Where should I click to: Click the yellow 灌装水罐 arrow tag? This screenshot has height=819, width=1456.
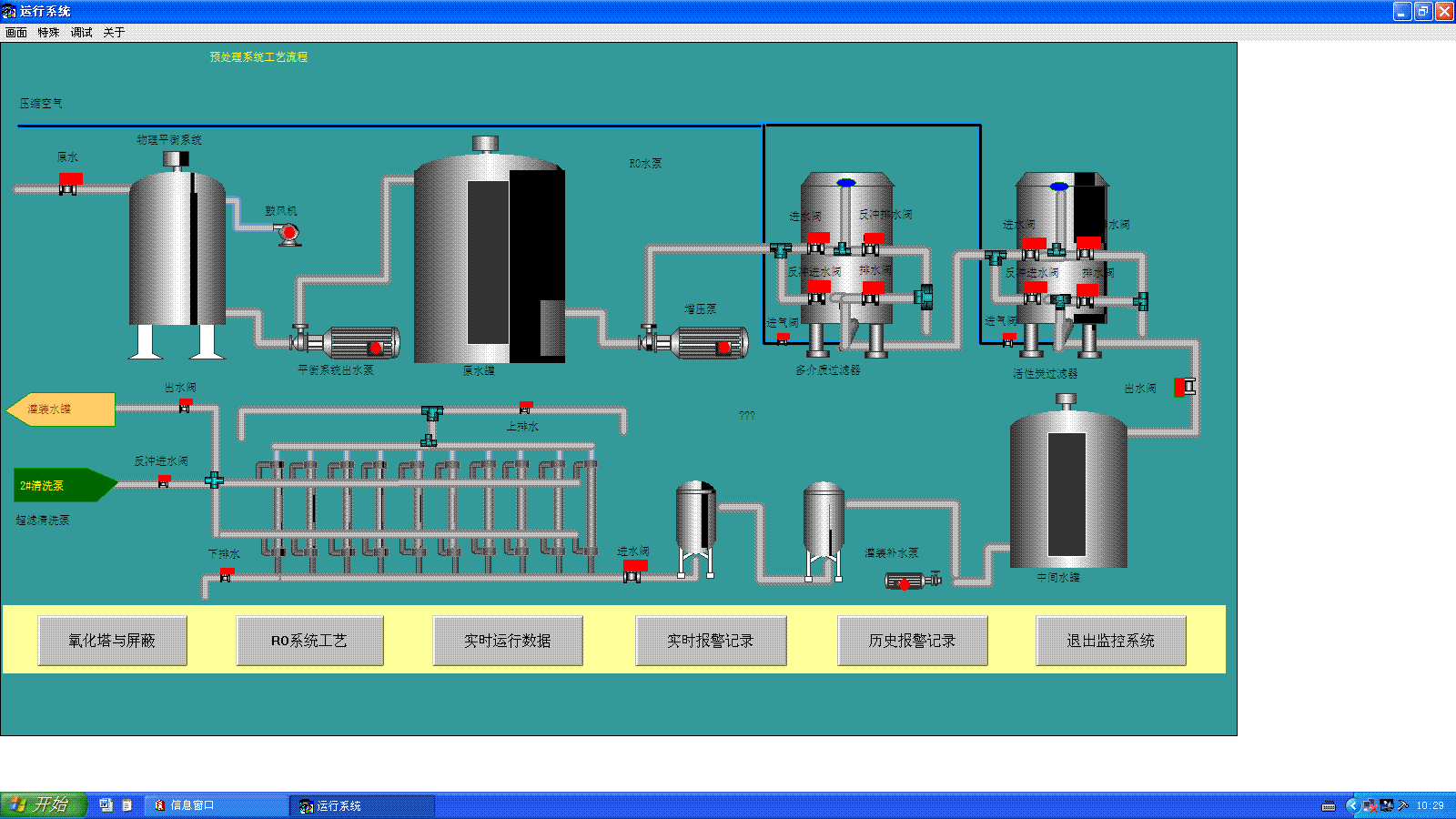click(x=61, y=409)
